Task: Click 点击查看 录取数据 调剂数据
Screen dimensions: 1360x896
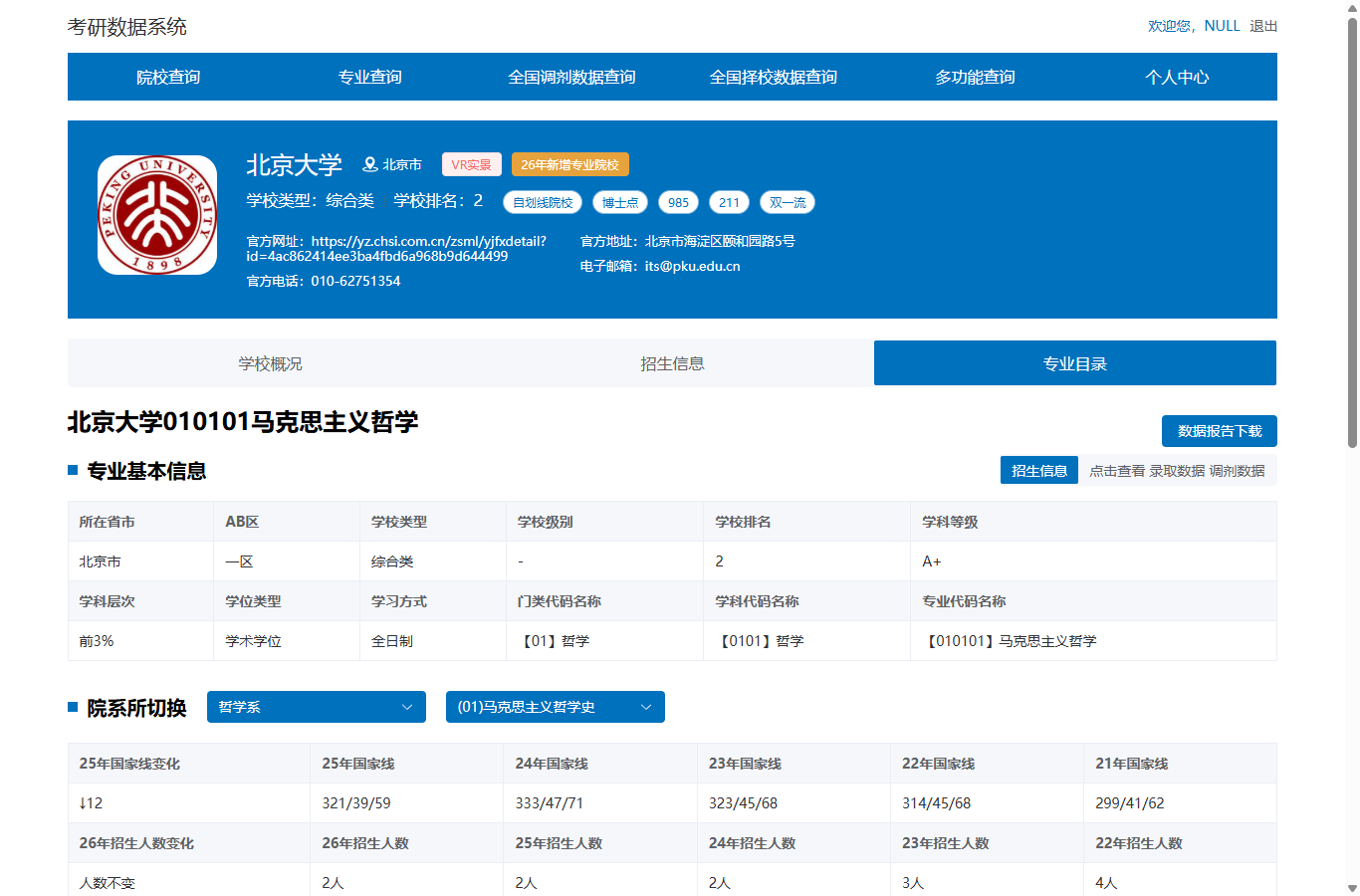Action: (1177, 471)
